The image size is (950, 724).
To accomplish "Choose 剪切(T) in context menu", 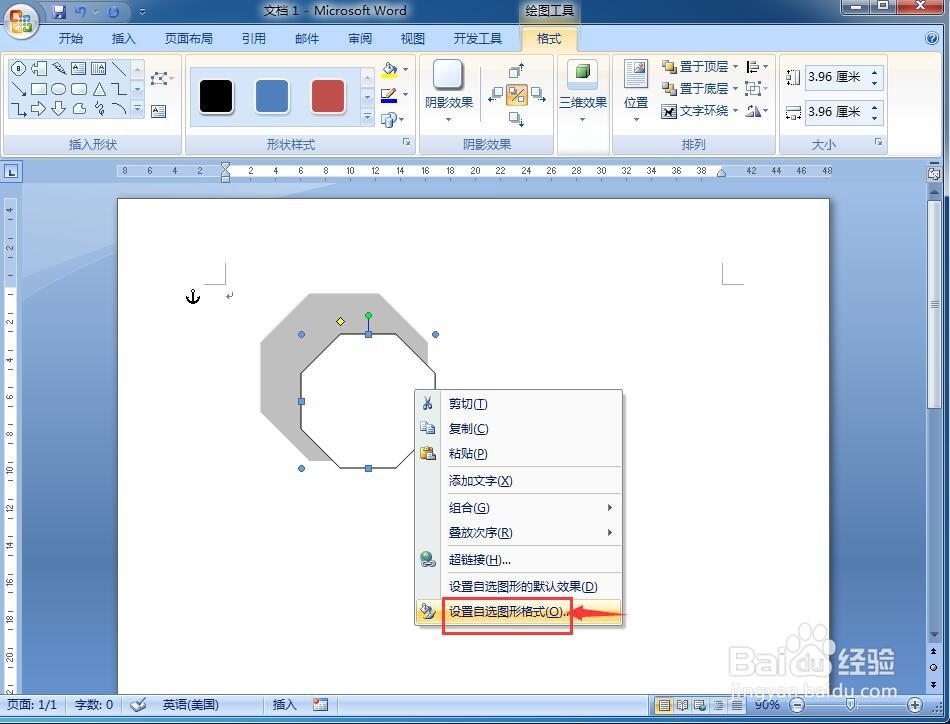I will click(519, 404).
